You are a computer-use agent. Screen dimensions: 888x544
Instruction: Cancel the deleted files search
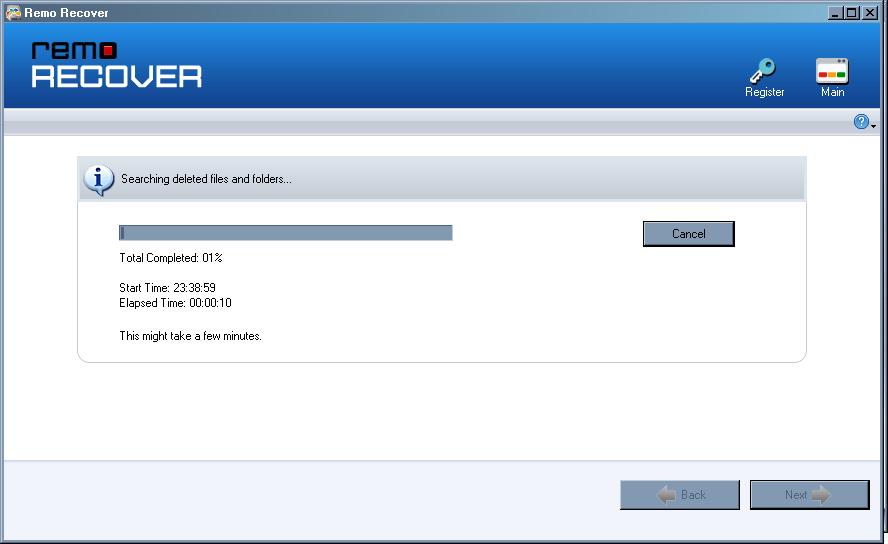[x=689, y=234]
